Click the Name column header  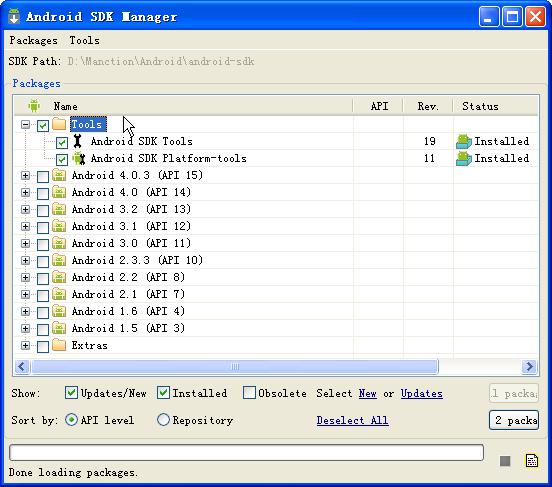point(65,106)
